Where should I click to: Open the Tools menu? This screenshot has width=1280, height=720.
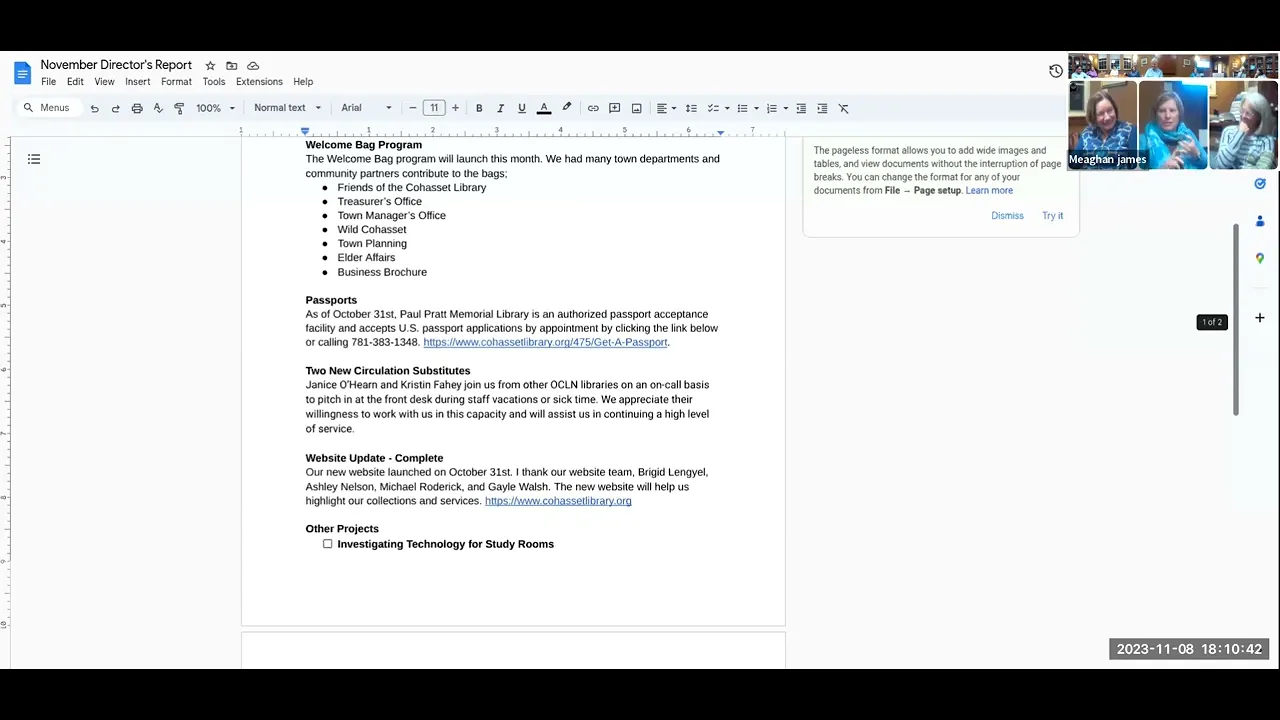coord(214,82)
